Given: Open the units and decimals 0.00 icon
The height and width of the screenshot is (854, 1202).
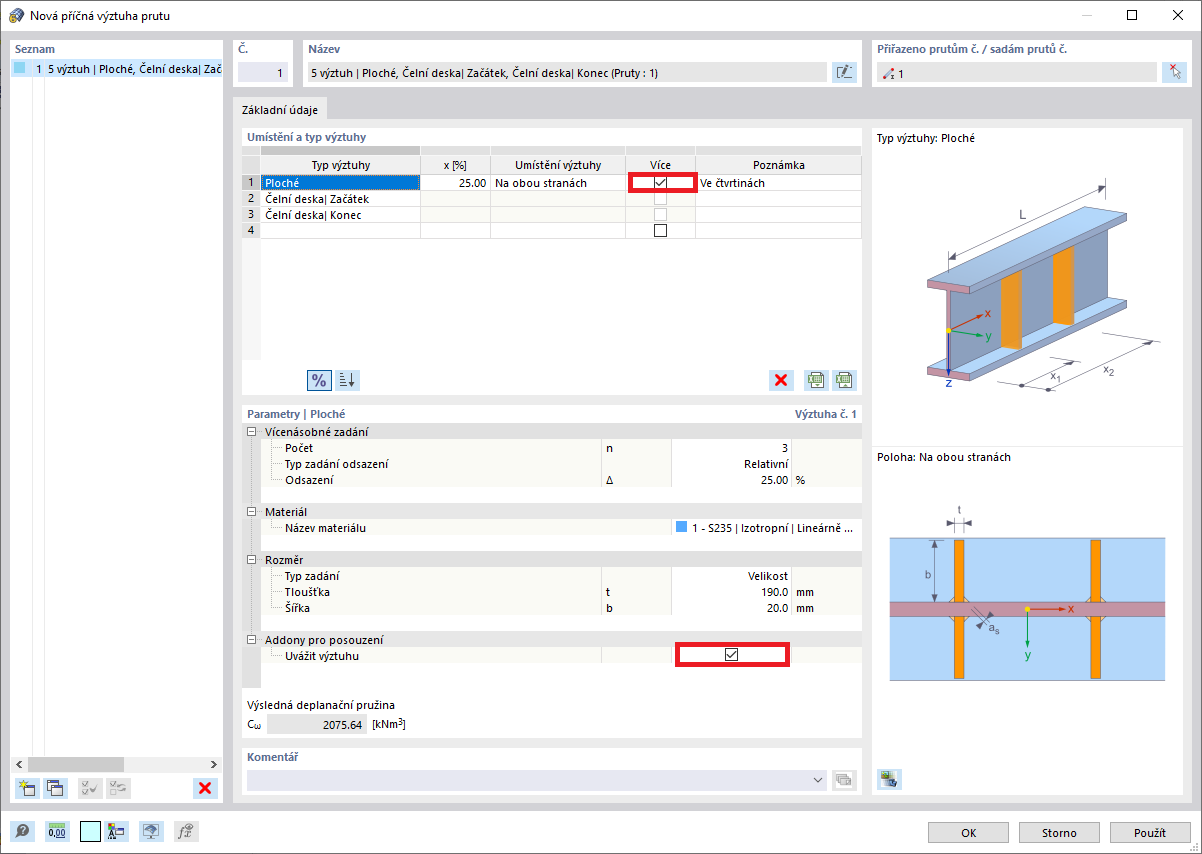Looking at the screenshot, I should click(58, 831).
